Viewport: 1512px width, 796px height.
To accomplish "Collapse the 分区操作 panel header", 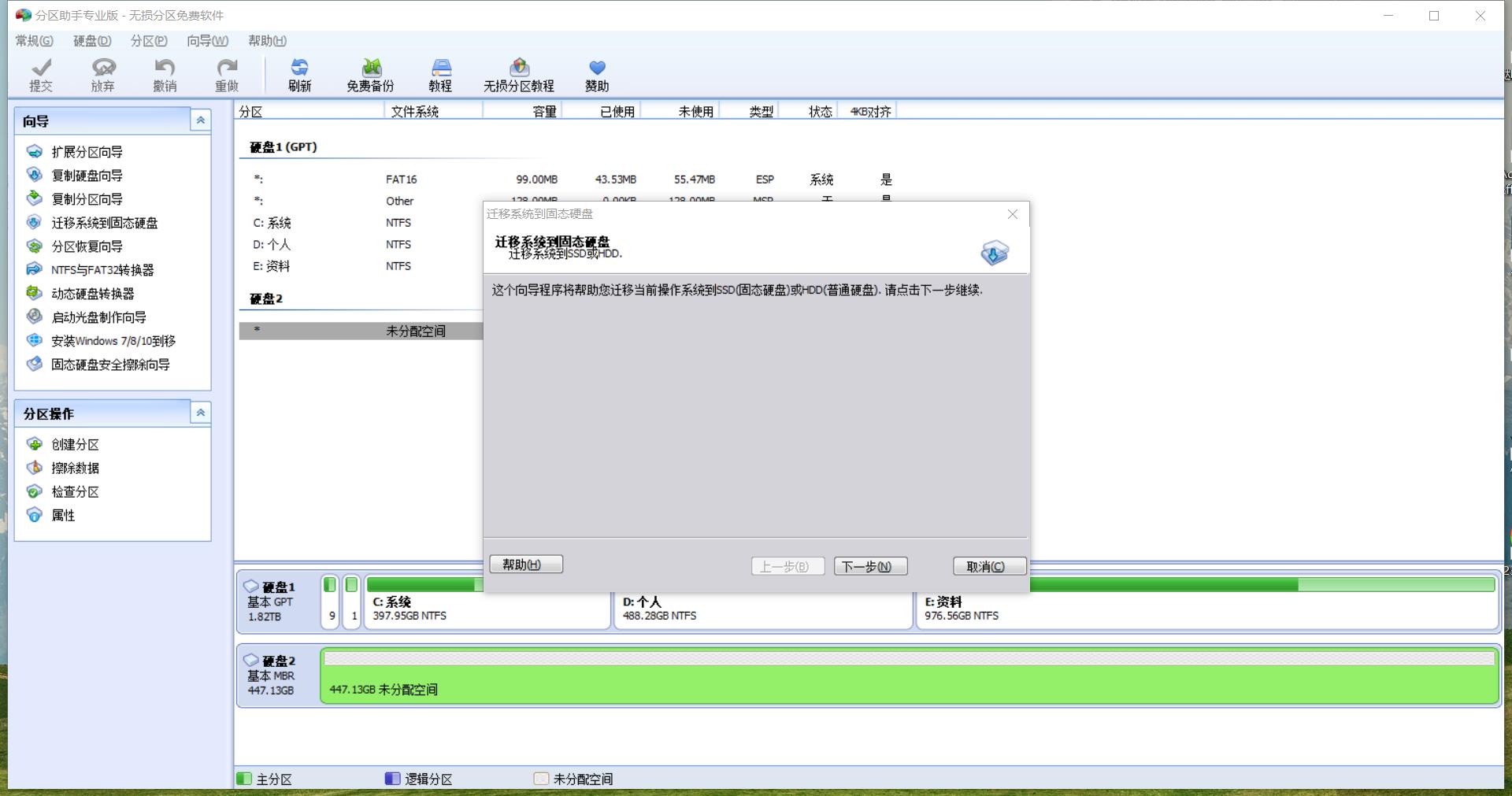I will tap(201, 413).
